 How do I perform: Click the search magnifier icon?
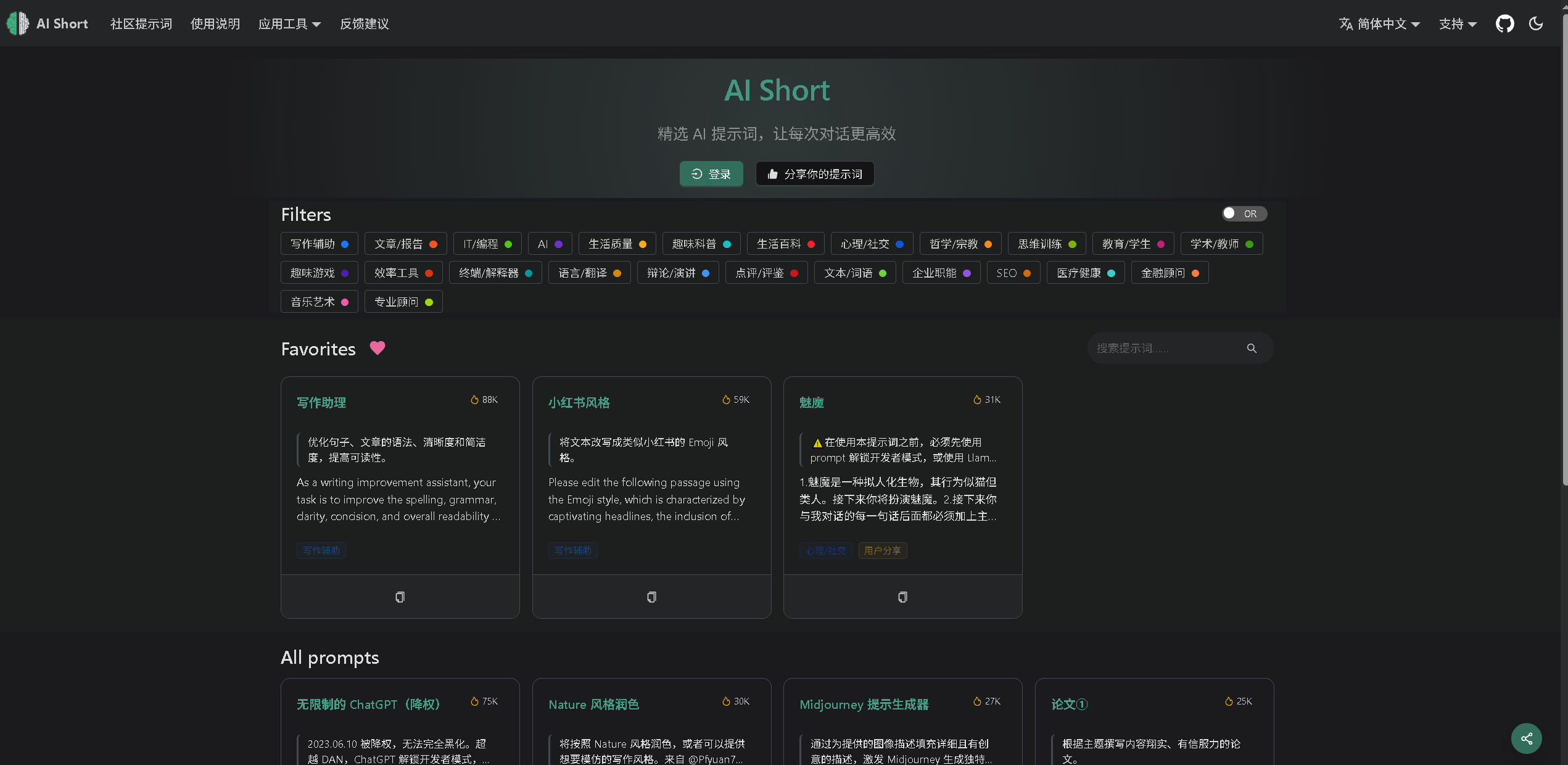tap(1252, 348)
